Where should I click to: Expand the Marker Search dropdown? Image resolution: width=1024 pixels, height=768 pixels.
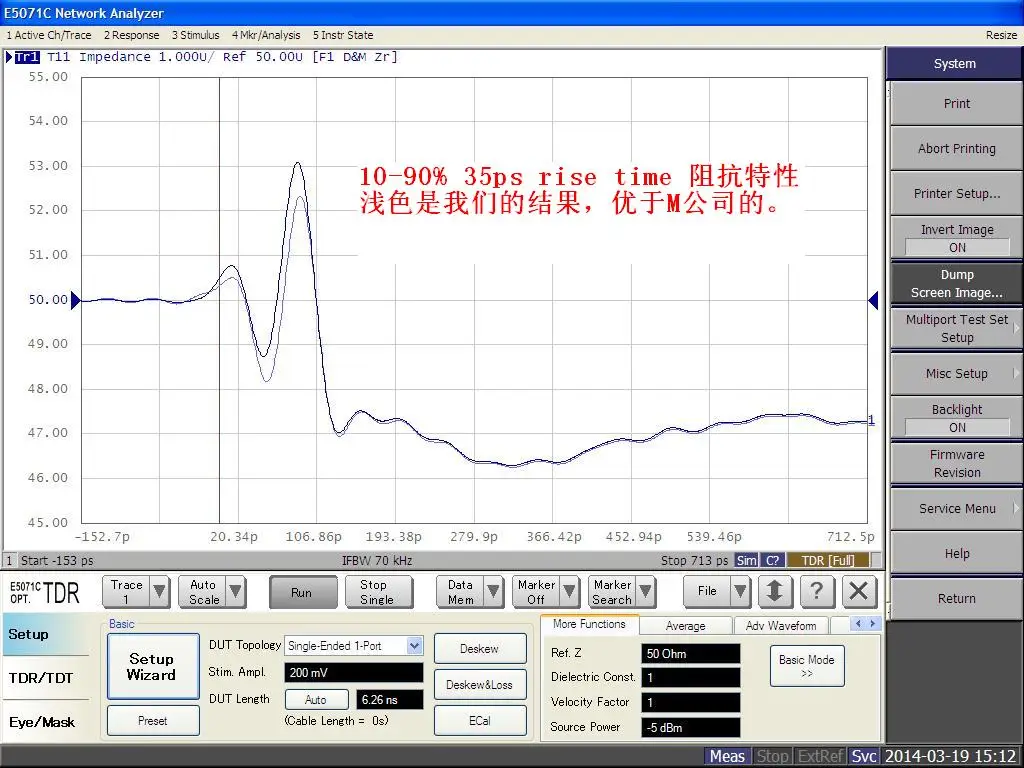[646, 592]
